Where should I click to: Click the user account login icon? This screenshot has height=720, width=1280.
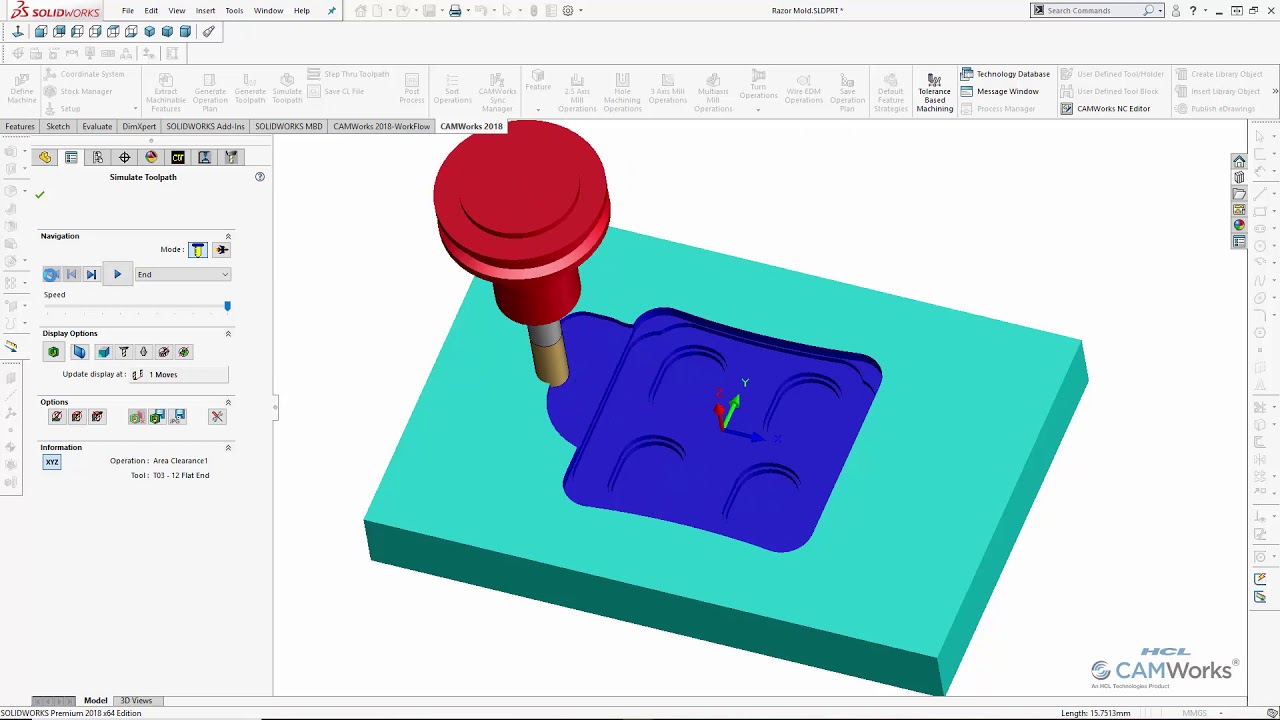[1176, 11]
